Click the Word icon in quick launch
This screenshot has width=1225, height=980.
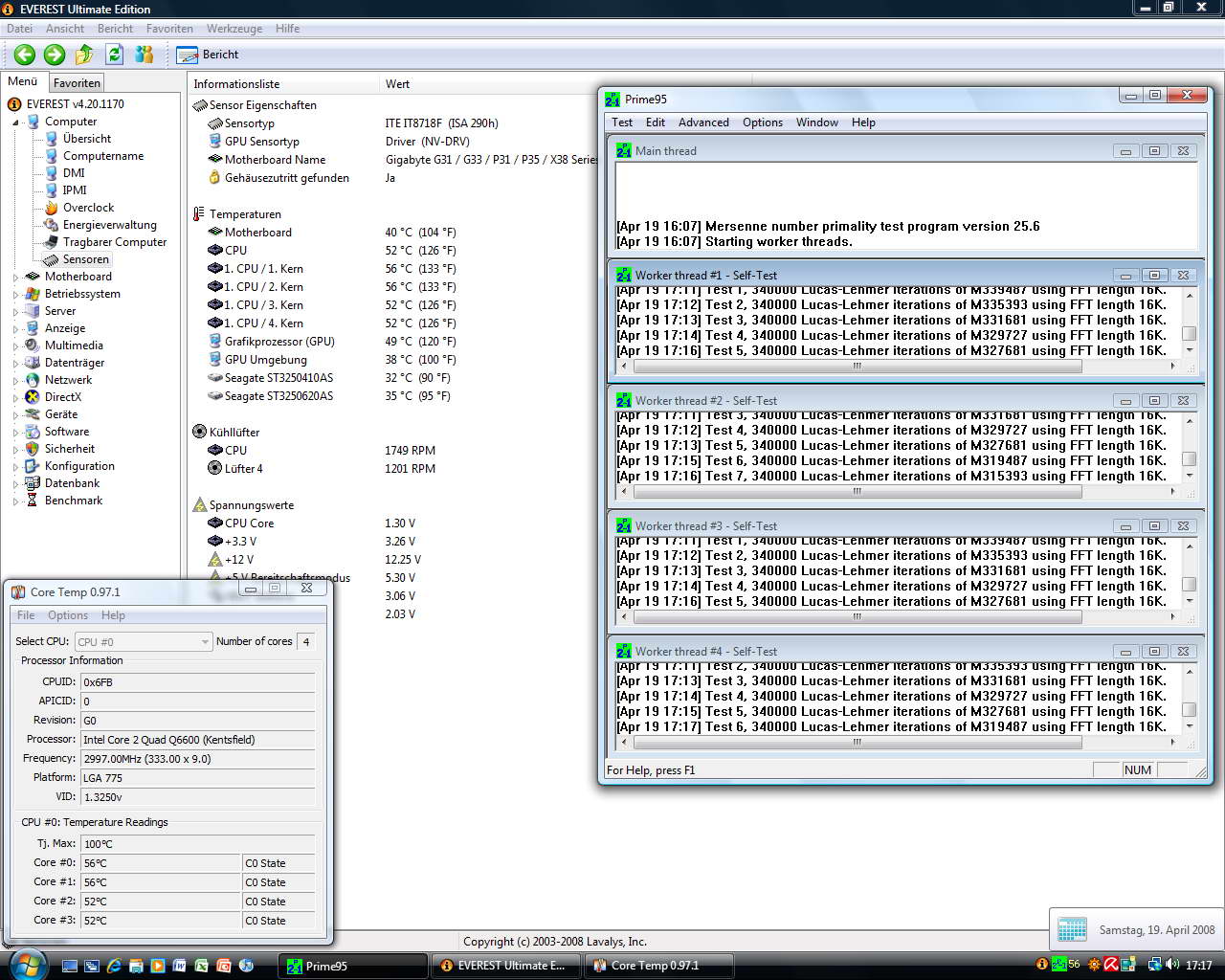pos(179,966)
